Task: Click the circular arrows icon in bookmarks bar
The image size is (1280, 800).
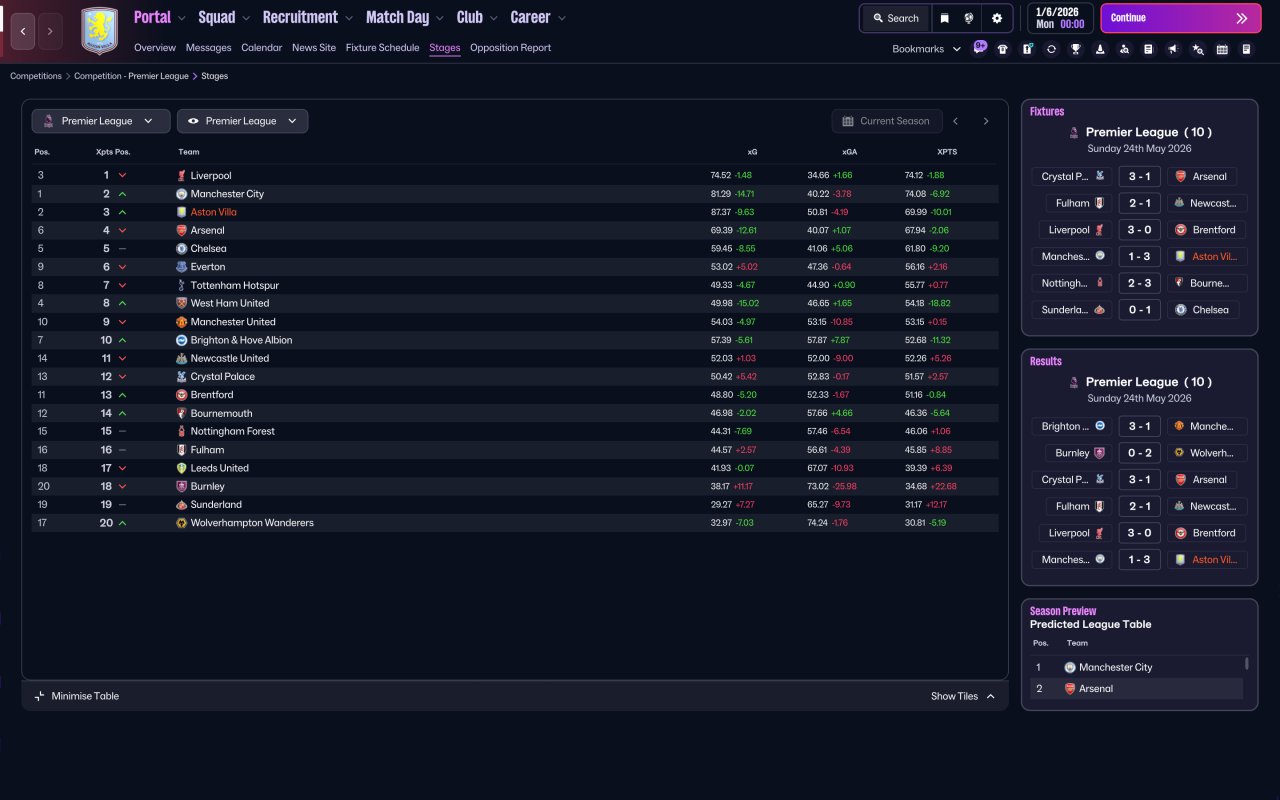Action: point(1051,49)
